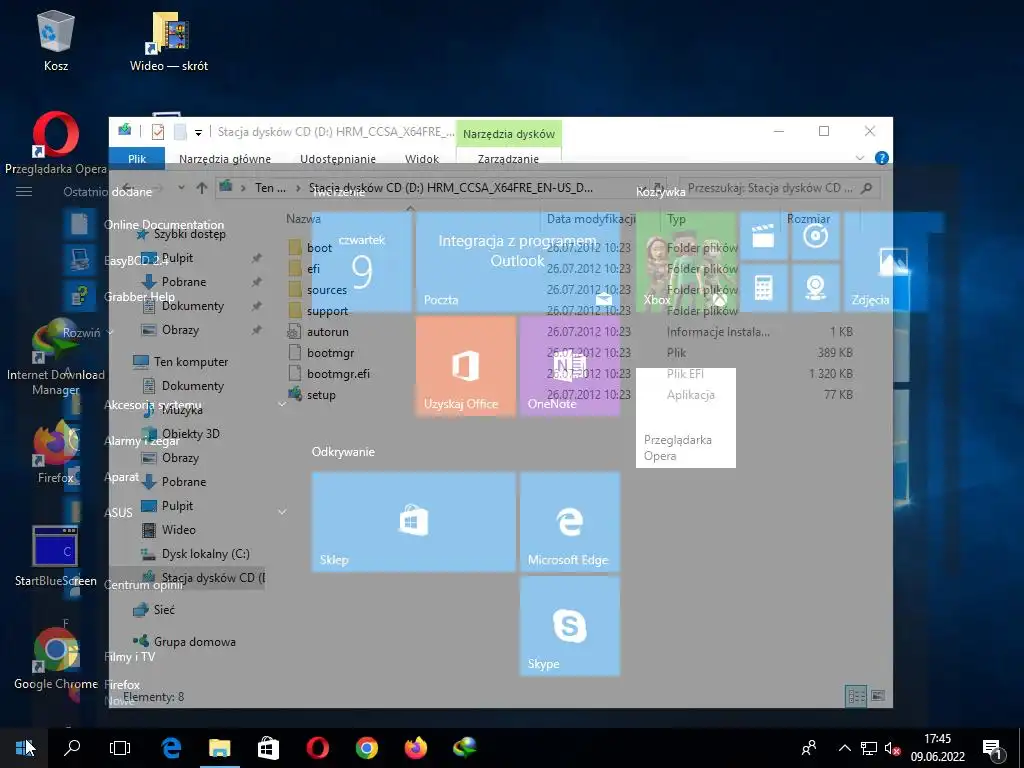Launch Przeglądarka Opera from the desktop
The image size is (1024, 768).
point(56,144)
